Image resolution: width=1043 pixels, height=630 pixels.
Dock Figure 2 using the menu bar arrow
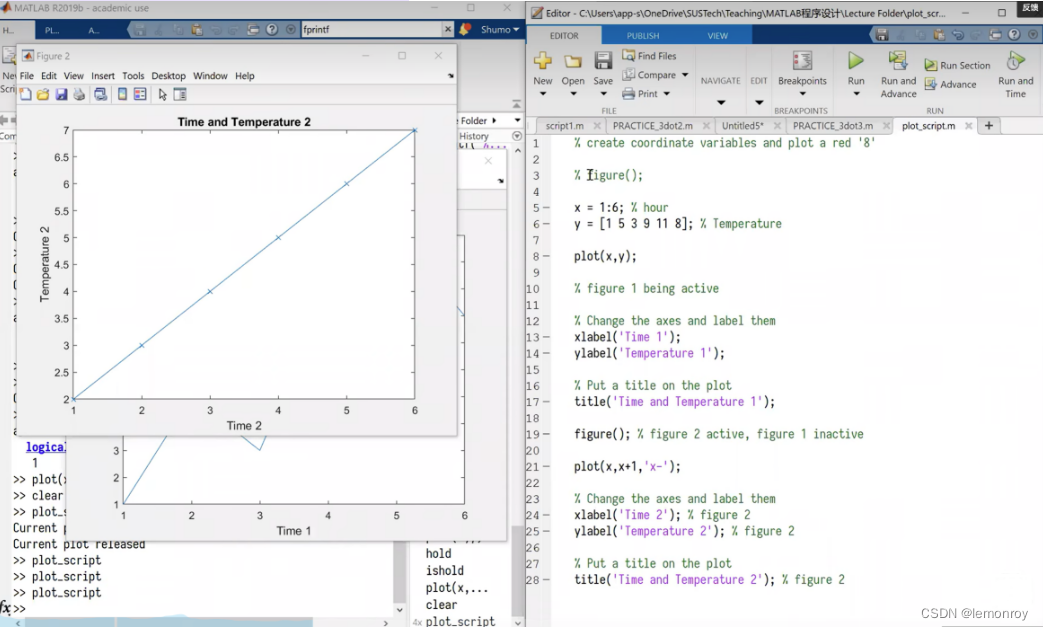tap(450, 76)
